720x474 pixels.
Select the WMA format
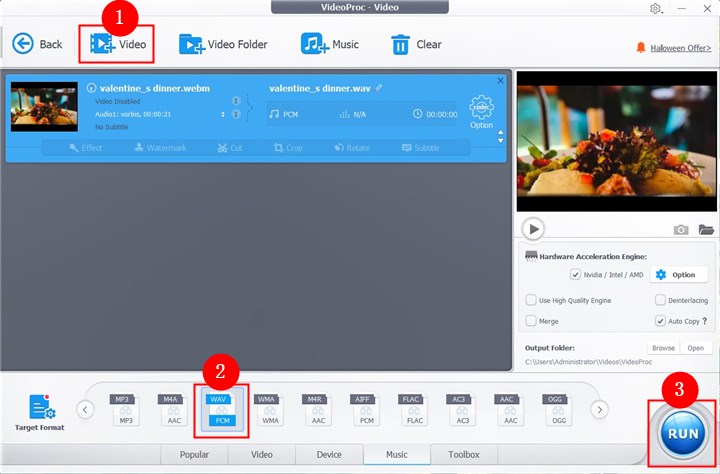[x=269, y=409]
